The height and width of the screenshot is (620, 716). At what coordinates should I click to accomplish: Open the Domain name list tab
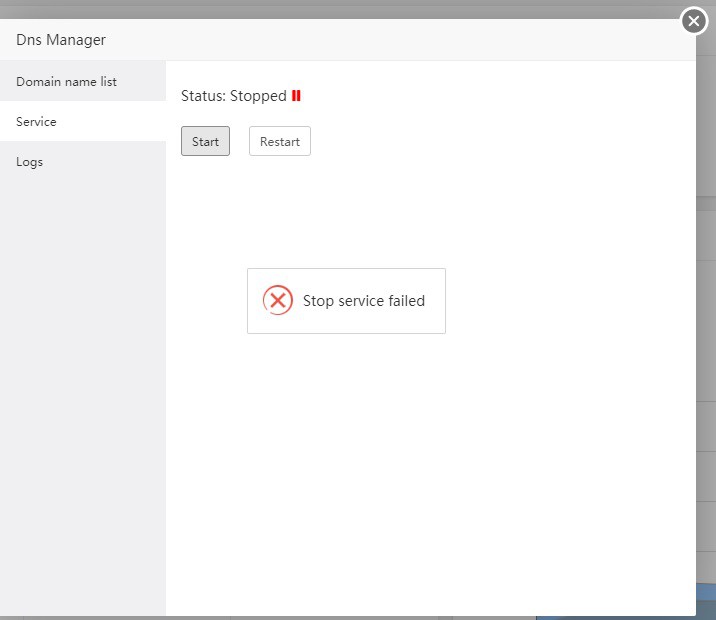66,81
